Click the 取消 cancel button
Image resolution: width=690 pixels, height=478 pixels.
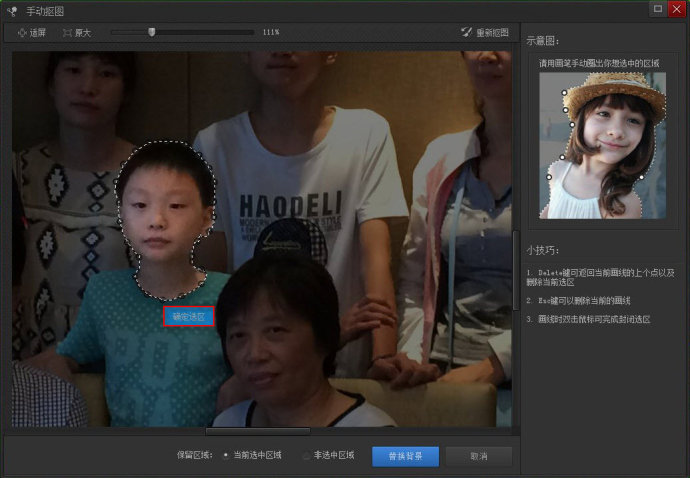click(479, 456)
